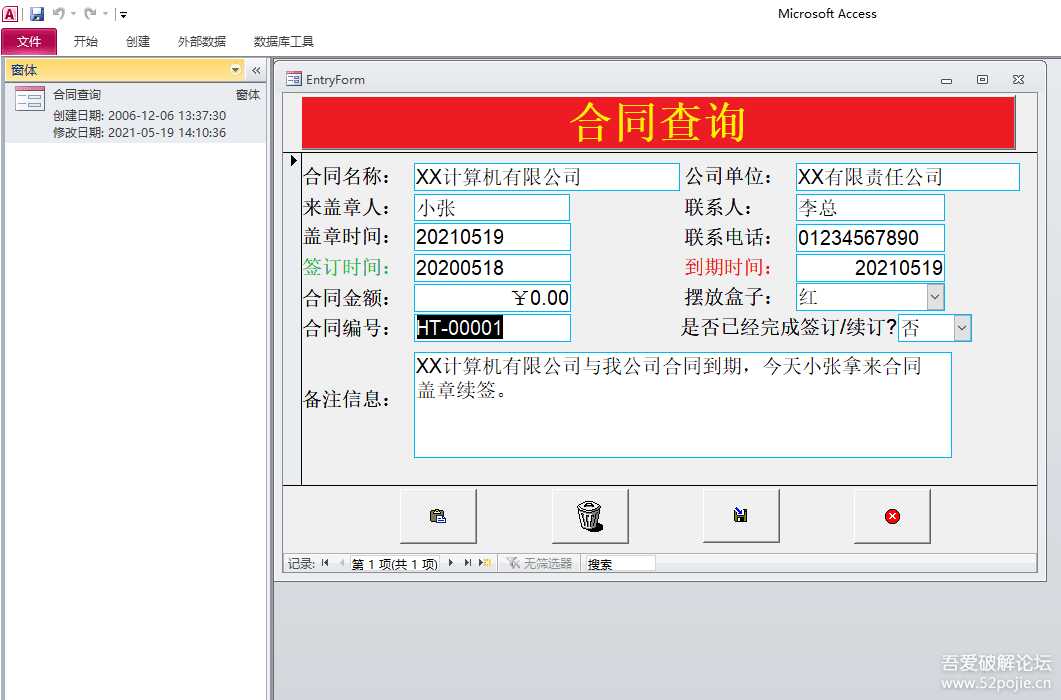This screenshot has width=1061, height=700.
Task: Click the red X close form button
Action: click(892, 516)
